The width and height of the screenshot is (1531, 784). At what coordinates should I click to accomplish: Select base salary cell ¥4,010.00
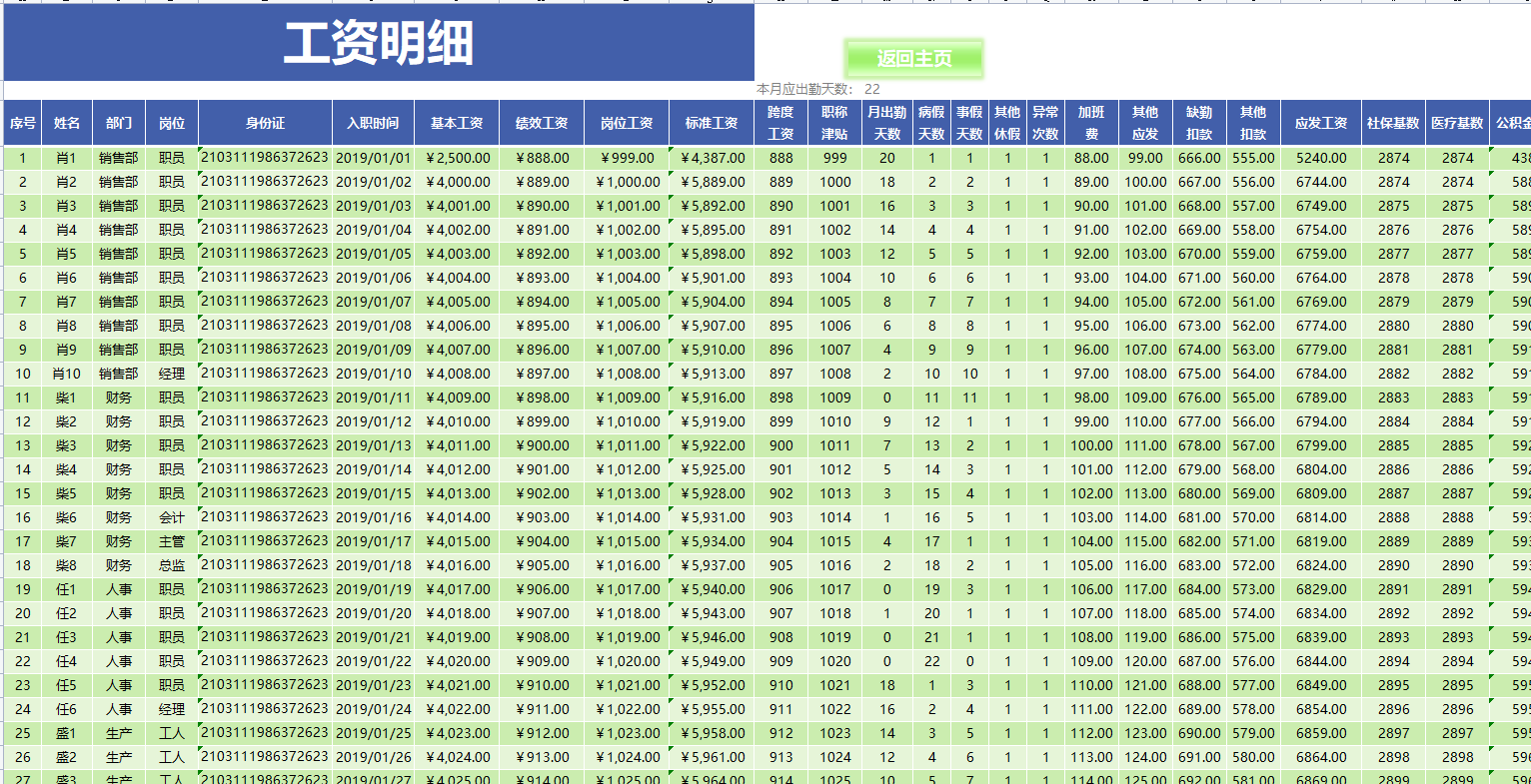click(457, 421)
